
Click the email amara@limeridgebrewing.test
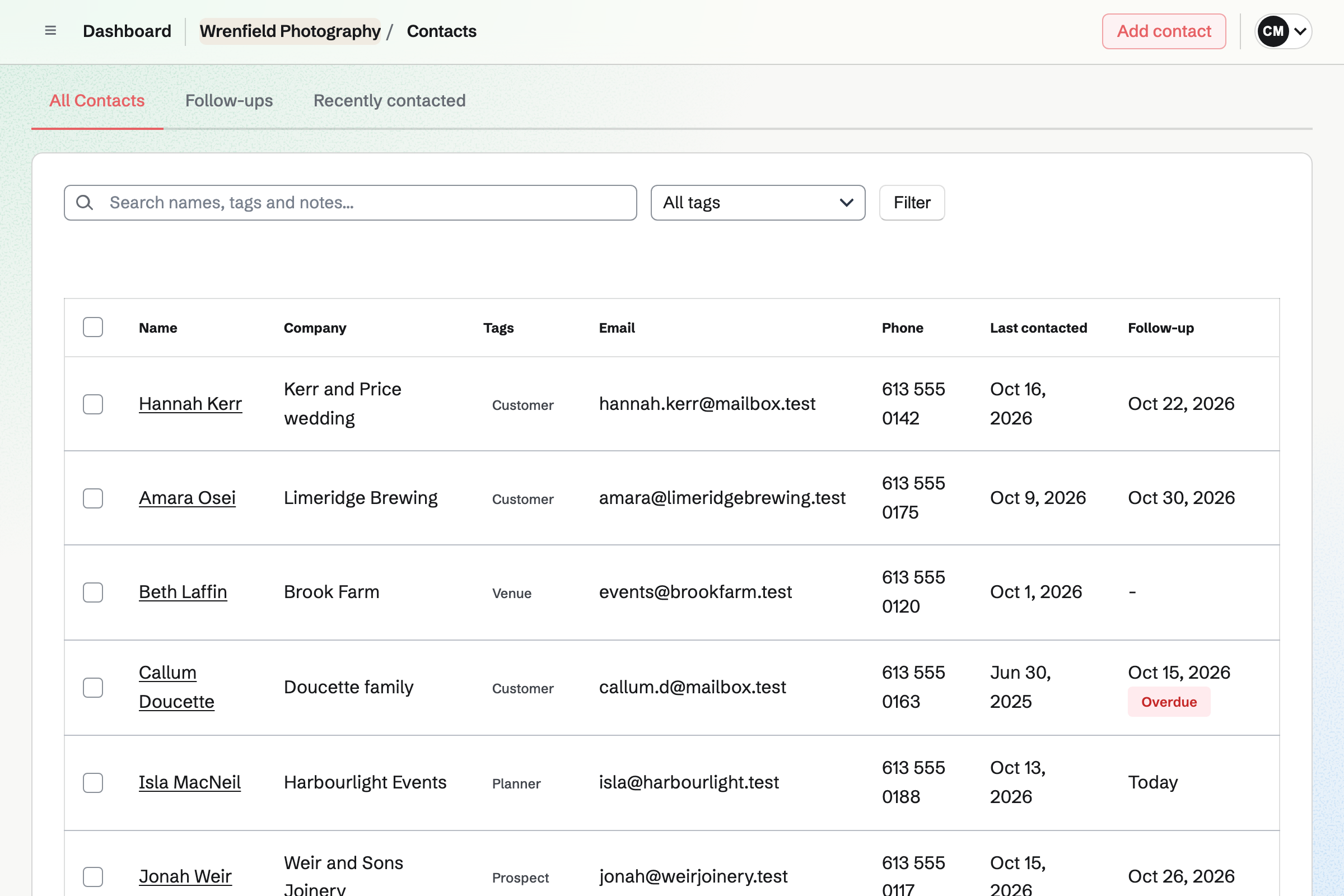coord(722,498)
